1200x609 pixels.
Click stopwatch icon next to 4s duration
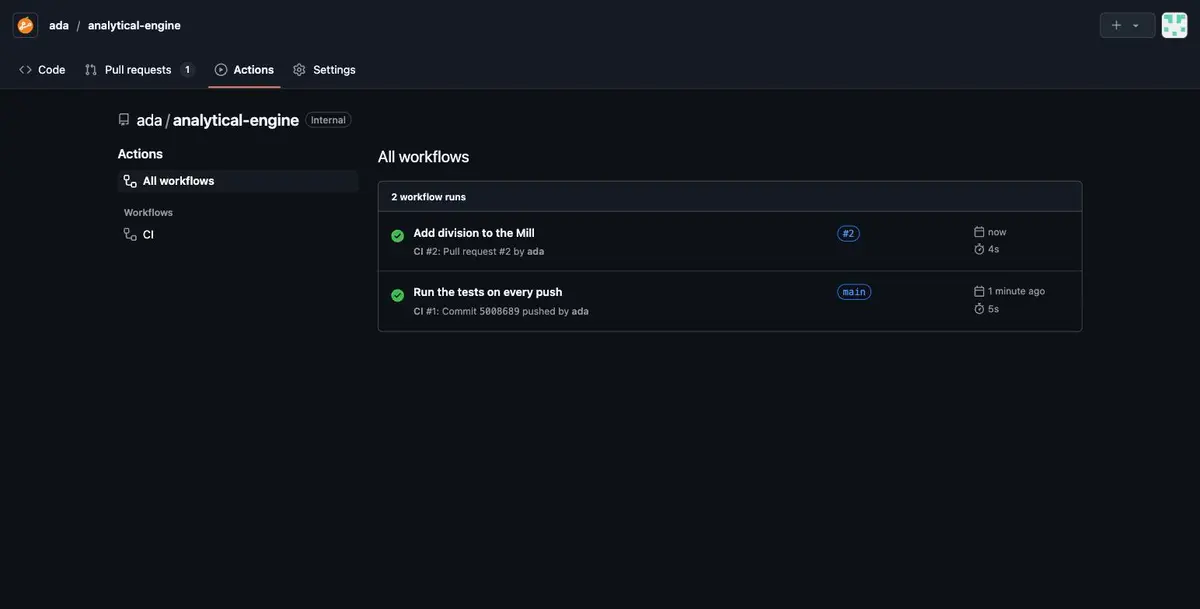pyautogui.click(x=980, y=249)
